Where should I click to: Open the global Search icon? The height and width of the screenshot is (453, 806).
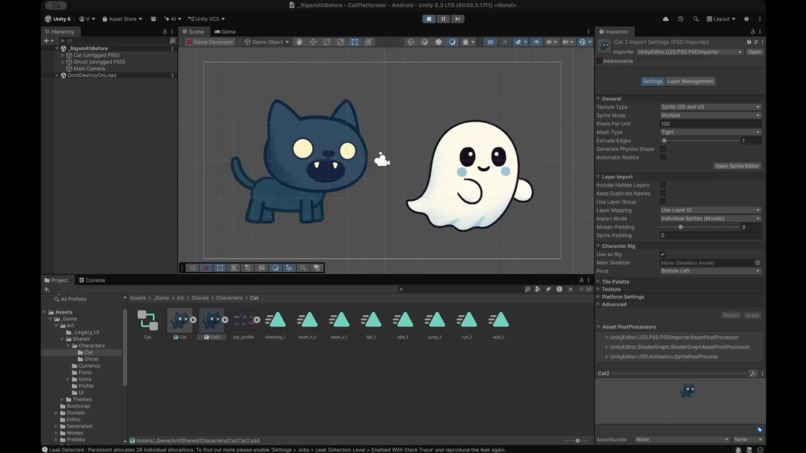[x=695, y=19]
